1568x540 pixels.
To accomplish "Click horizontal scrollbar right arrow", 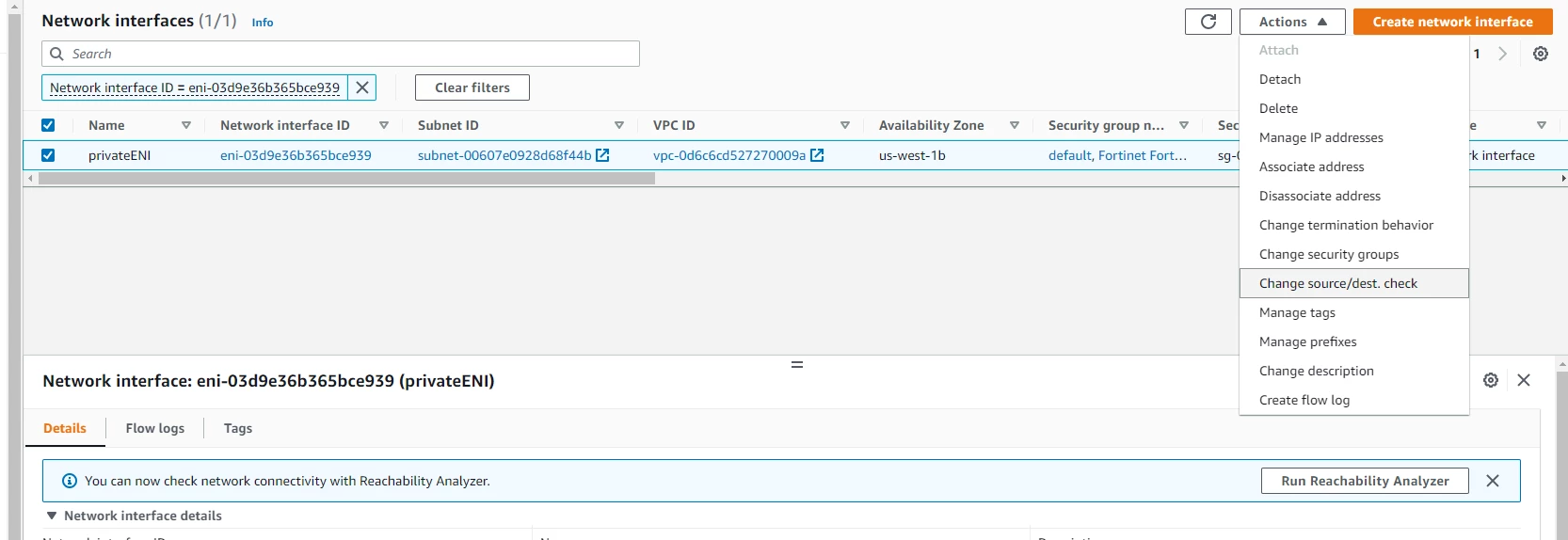I will [x=1563, y=178].
